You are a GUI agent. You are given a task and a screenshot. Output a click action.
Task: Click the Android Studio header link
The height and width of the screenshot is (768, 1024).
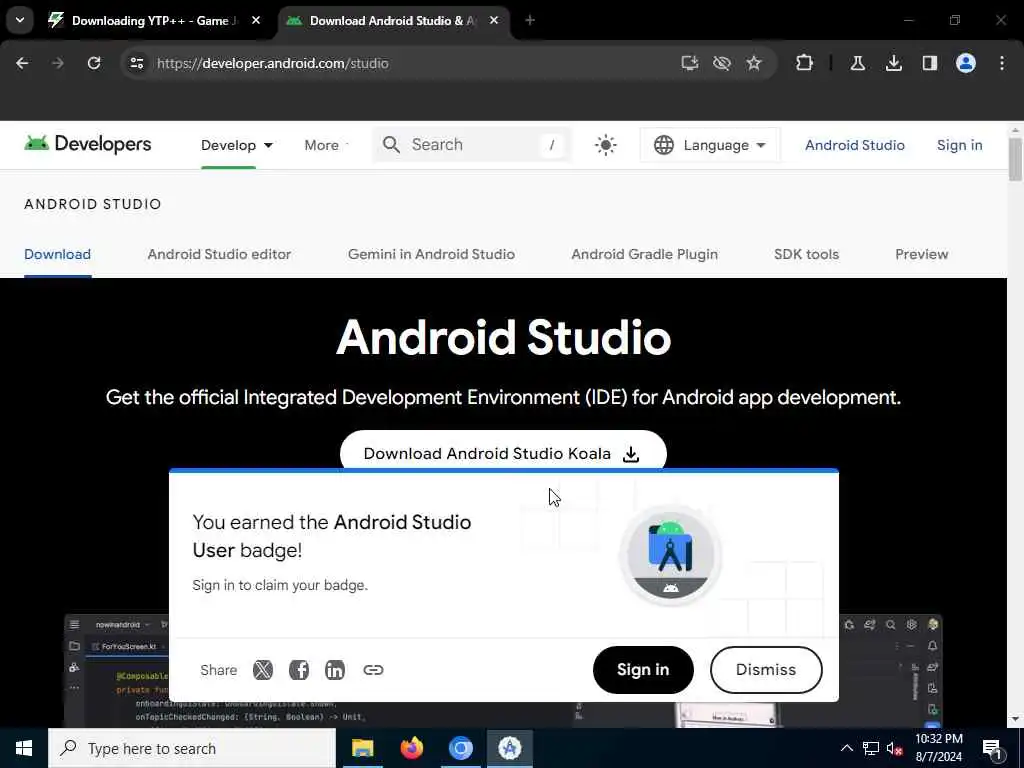[854, 145]
